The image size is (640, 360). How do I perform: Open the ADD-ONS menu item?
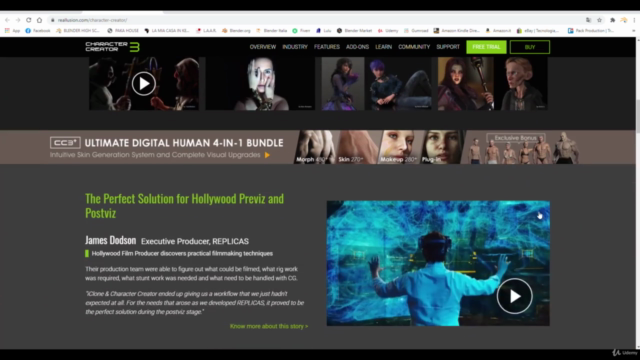point(358,47)
